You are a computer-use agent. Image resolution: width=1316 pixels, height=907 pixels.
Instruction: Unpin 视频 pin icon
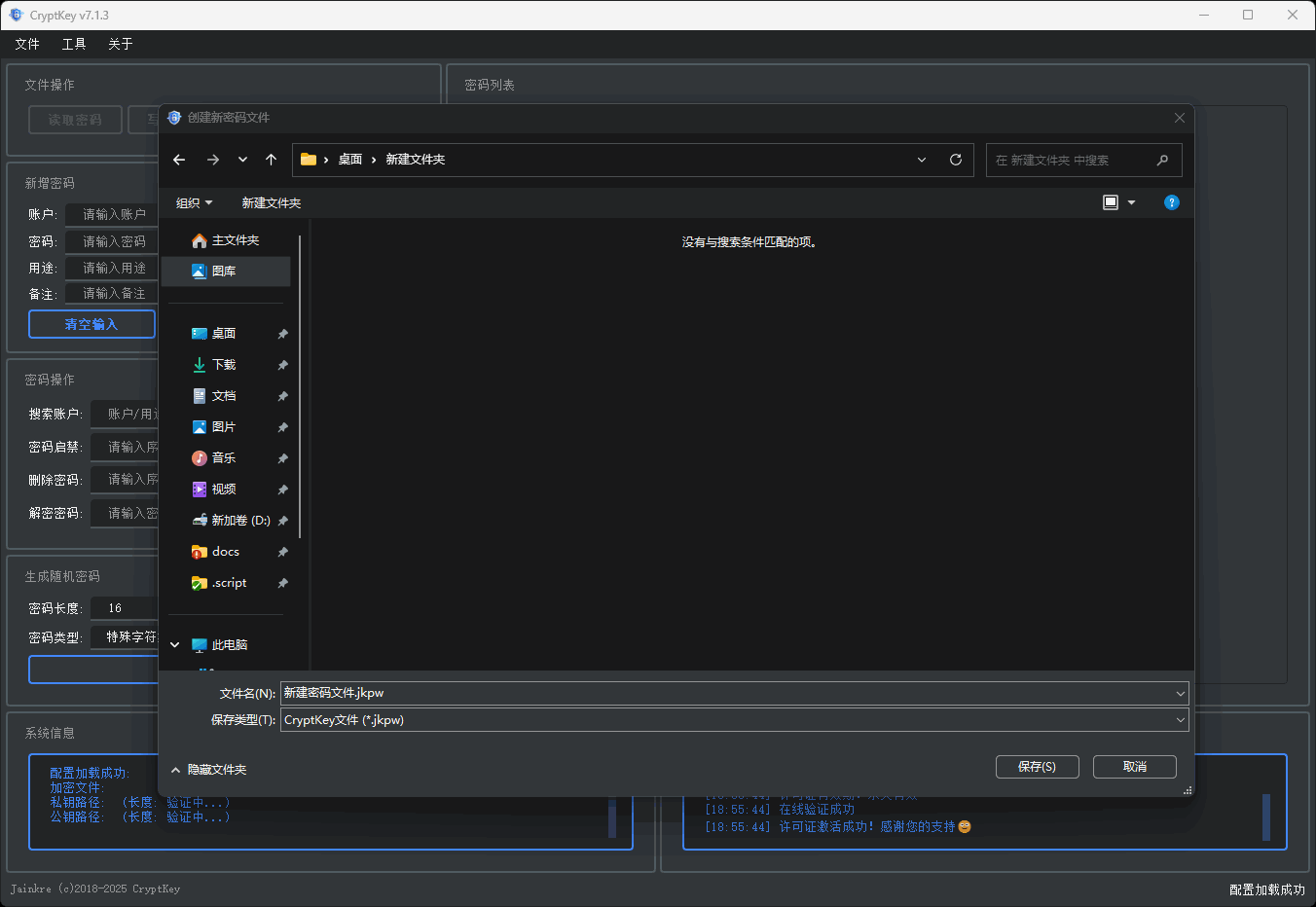coord(282,490)
